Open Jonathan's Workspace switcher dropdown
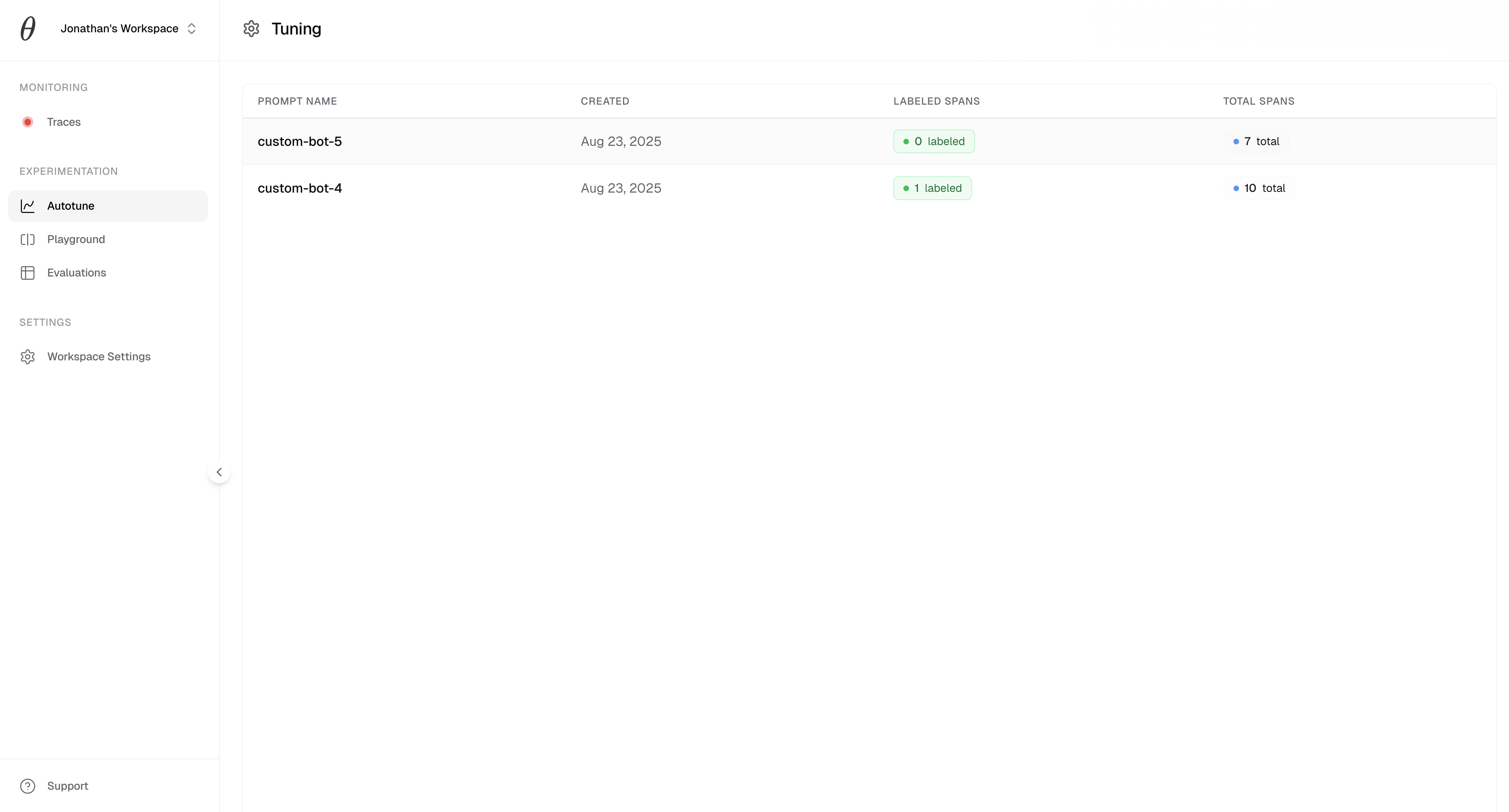1509x812 pixels. click(120, 29)
